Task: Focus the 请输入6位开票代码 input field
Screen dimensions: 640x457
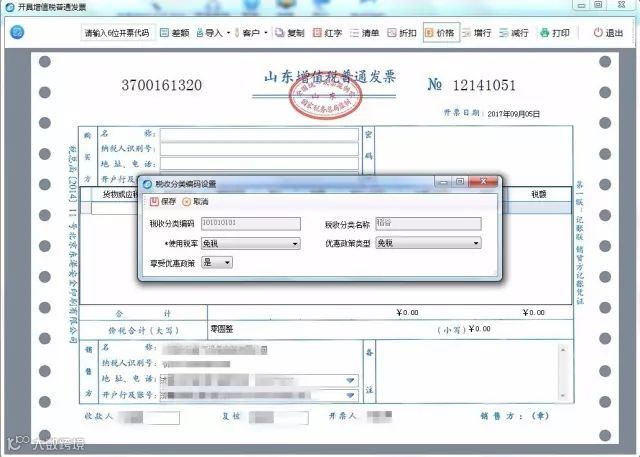Action: tap(118, 33)
